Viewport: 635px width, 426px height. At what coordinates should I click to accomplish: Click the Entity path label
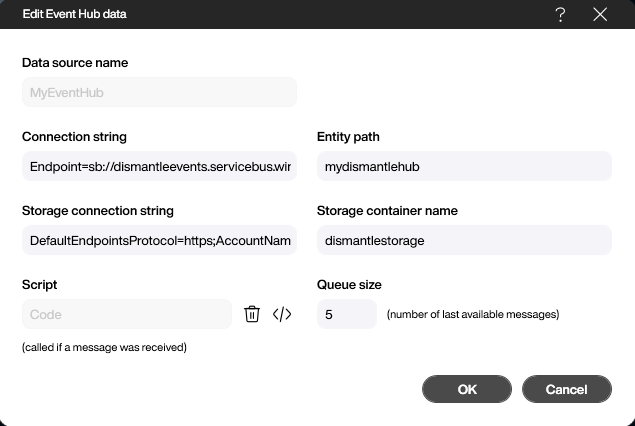click(x=348, y=137)
